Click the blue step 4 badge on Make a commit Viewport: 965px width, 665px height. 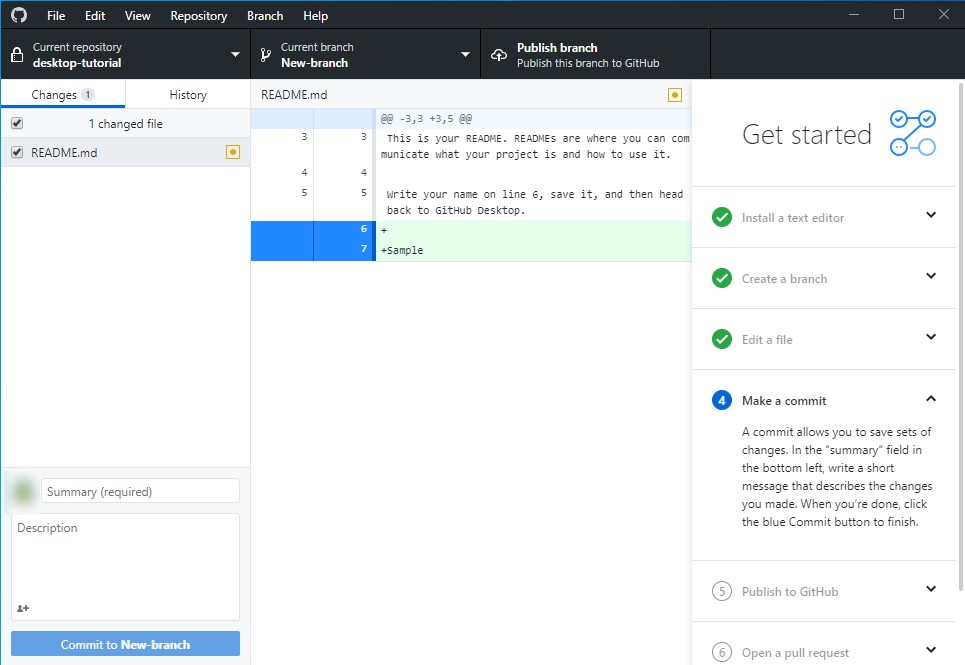click(721, 400)
